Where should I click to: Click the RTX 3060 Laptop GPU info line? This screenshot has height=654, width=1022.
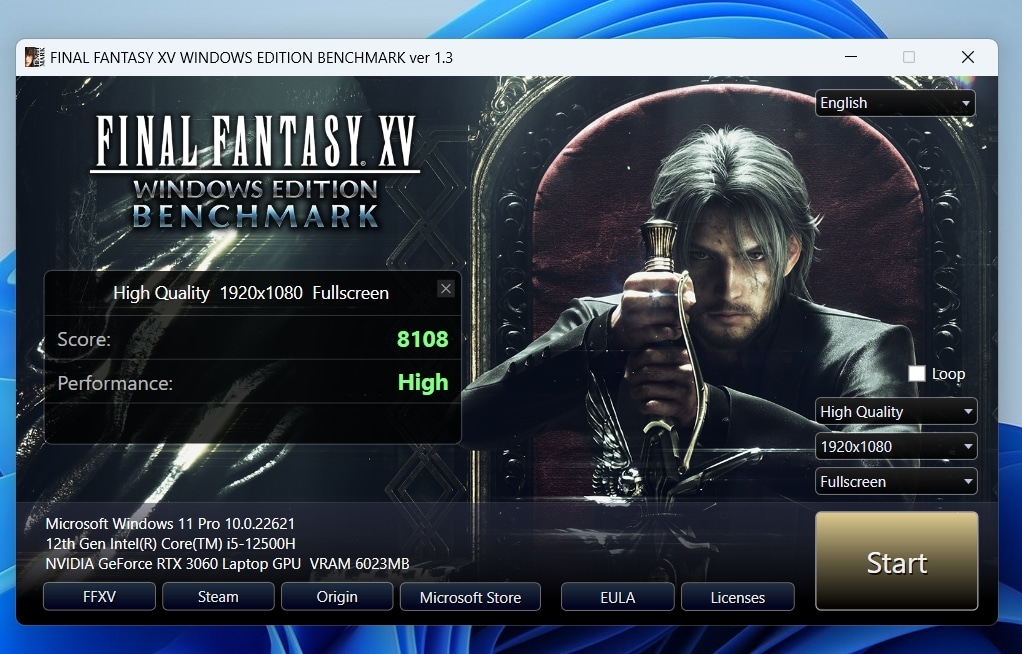tap(227, 564)
